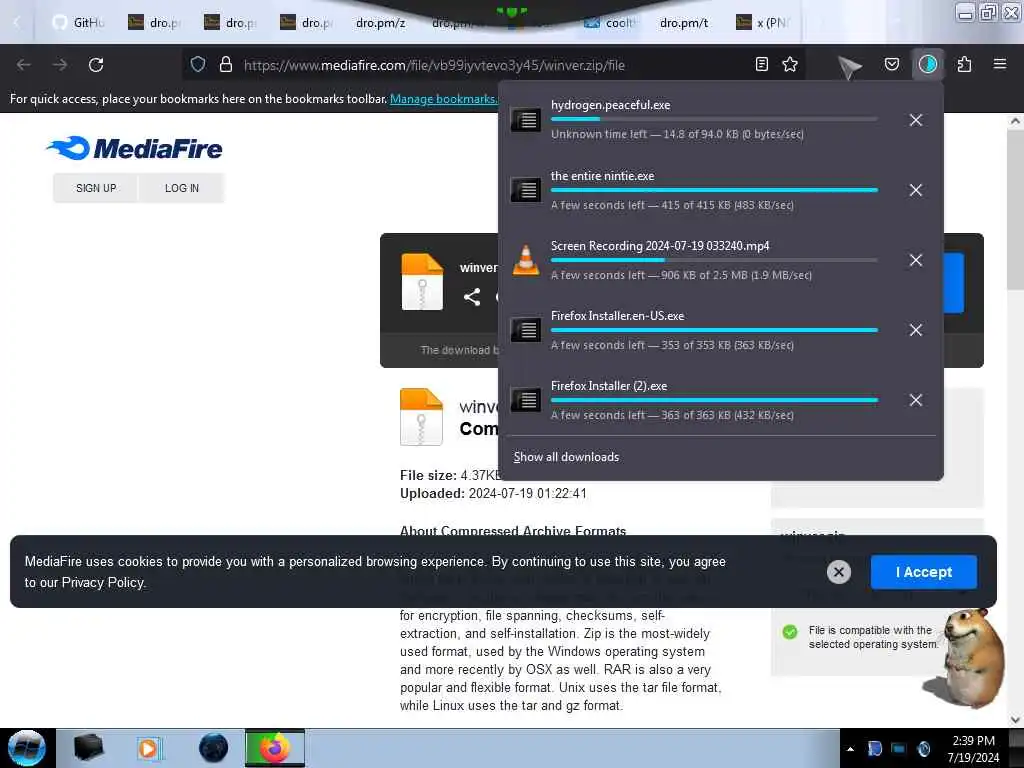Cancel the entire nintie.exe download
Screen dimensions: 1024x768
(x=916, y=190)
